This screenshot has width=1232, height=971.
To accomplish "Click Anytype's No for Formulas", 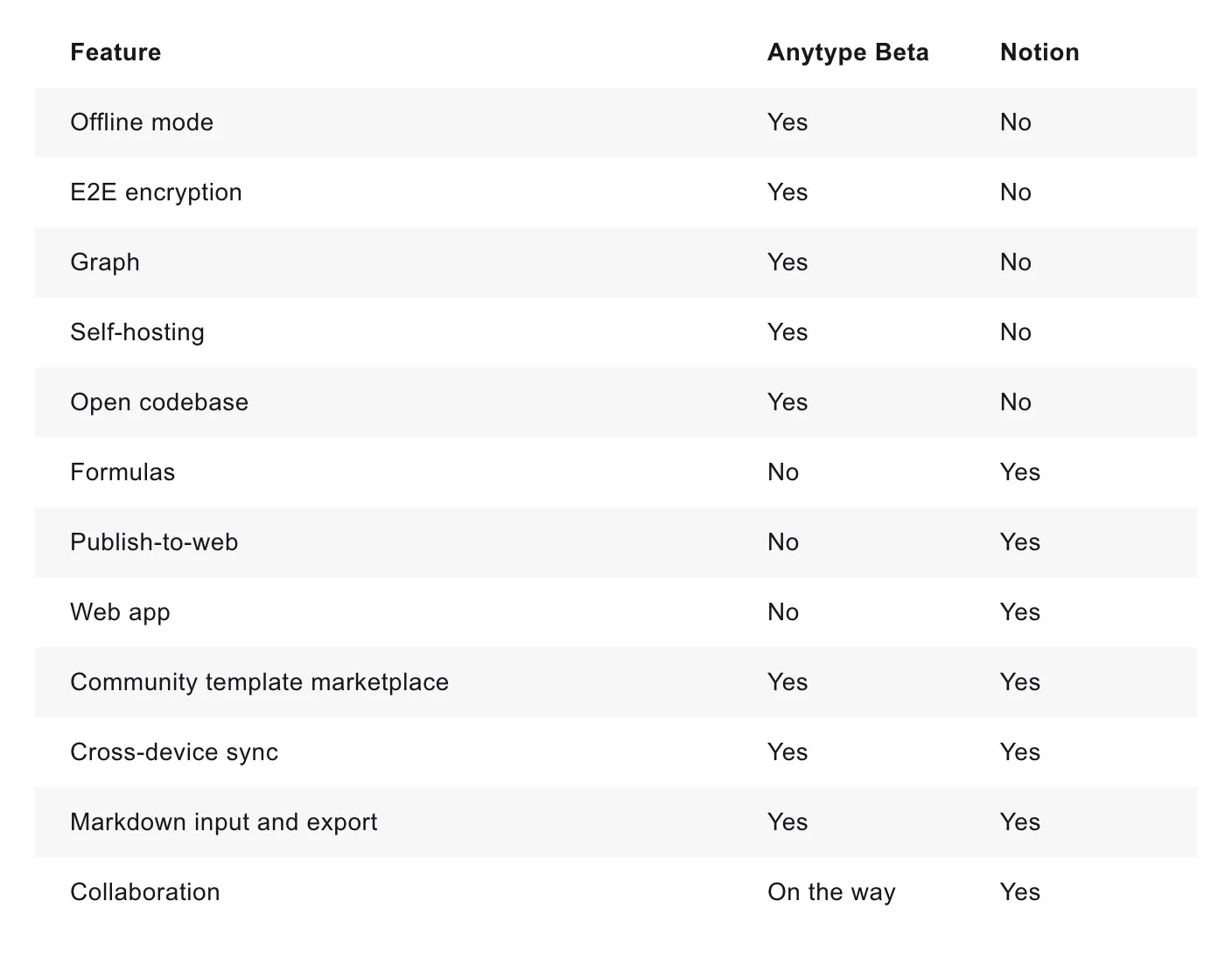I will 783,472.
